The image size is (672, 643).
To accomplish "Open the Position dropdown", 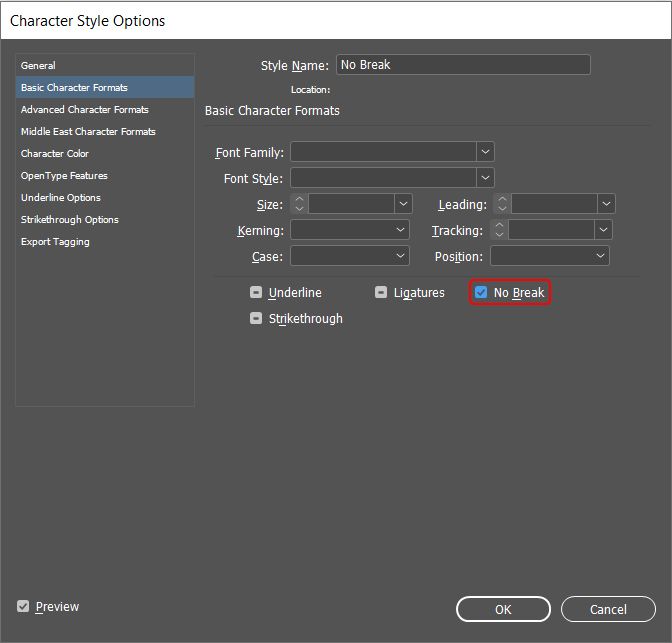I will (x=550, y=256).
